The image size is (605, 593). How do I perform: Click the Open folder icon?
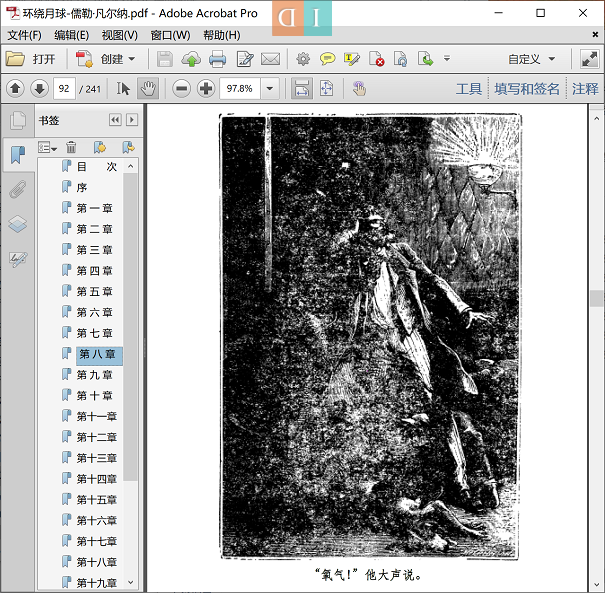coord(15,59)
